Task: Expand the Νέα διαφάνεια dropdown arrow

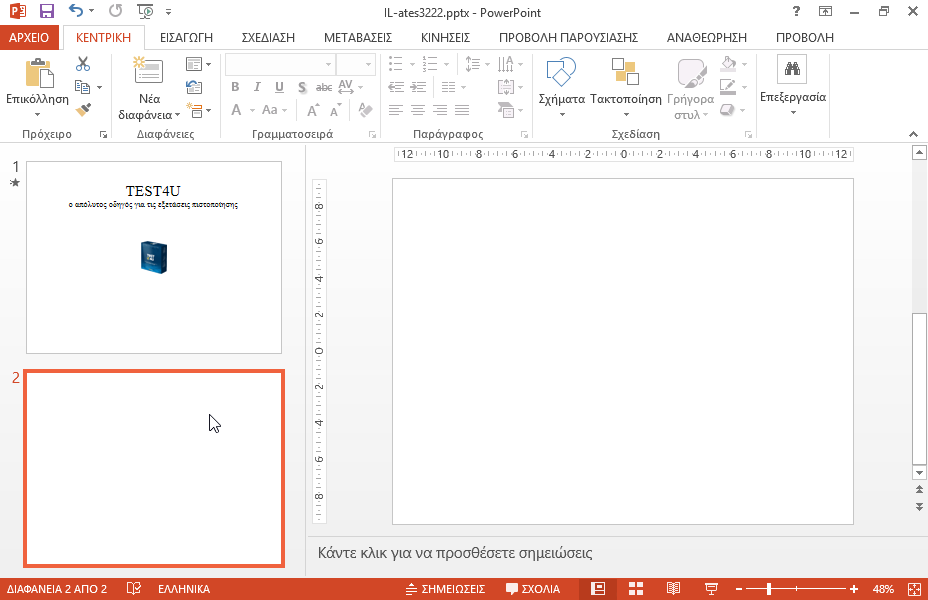Action: (x=177, y=115)
